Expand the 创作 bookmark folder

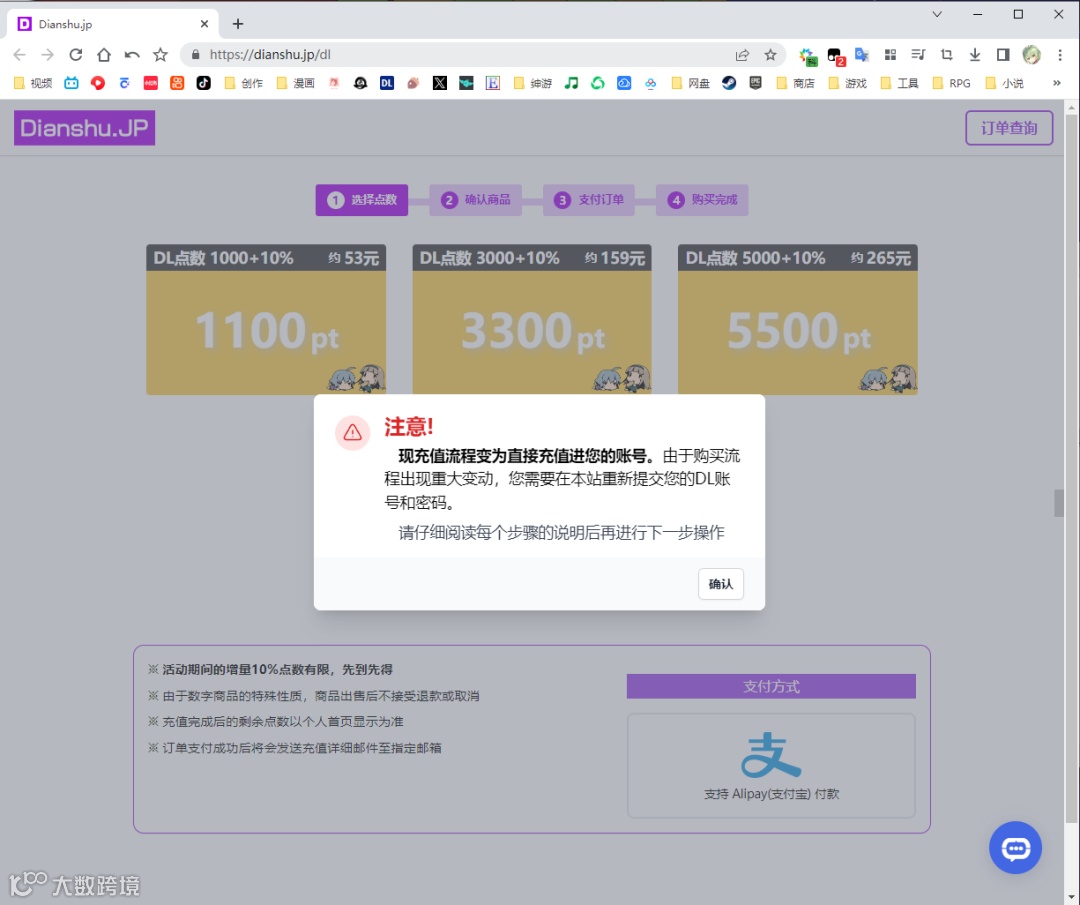click(244, 83)
